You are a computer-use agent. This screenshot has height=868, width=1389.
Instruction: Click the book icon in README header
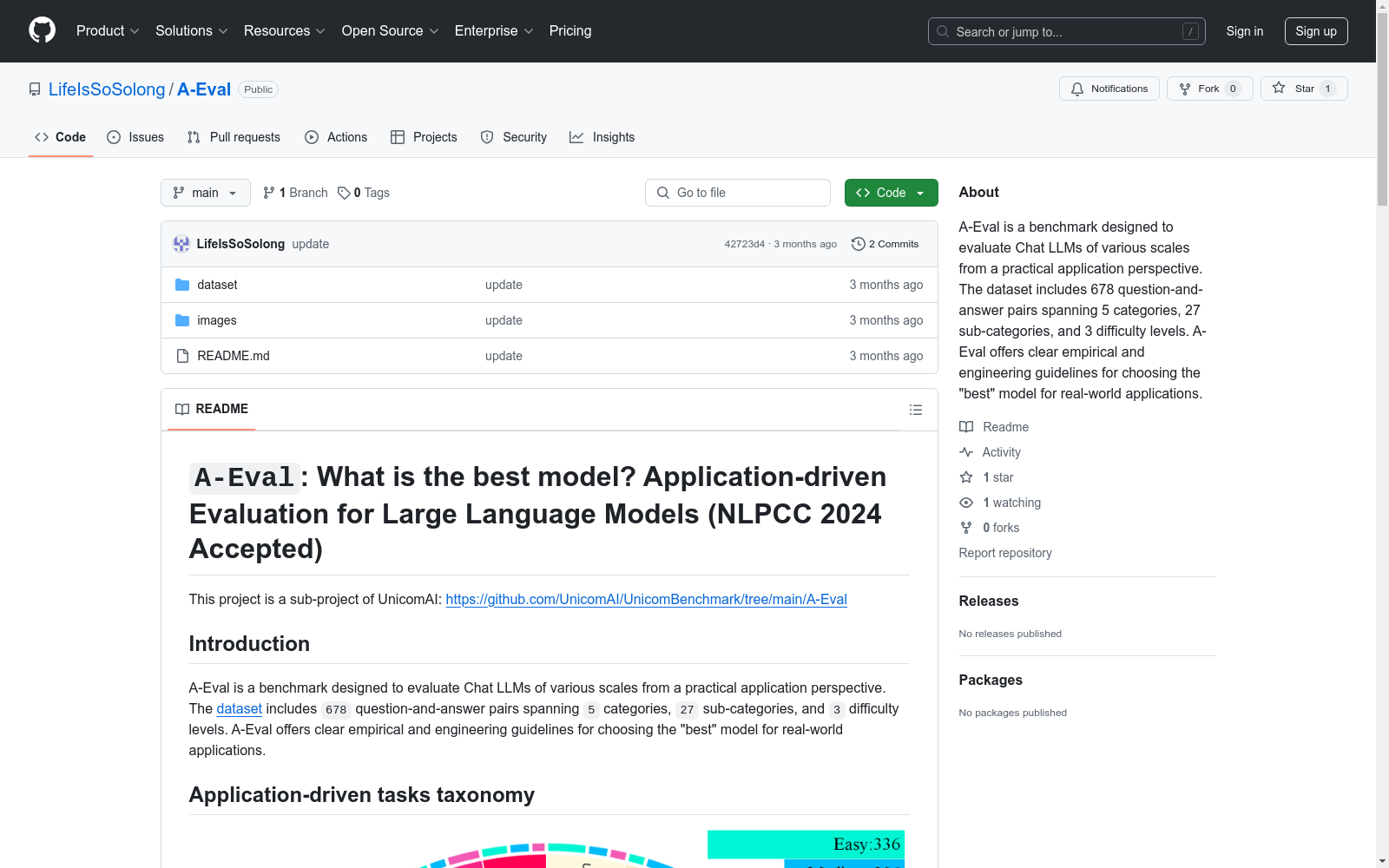tap(182, 409)
